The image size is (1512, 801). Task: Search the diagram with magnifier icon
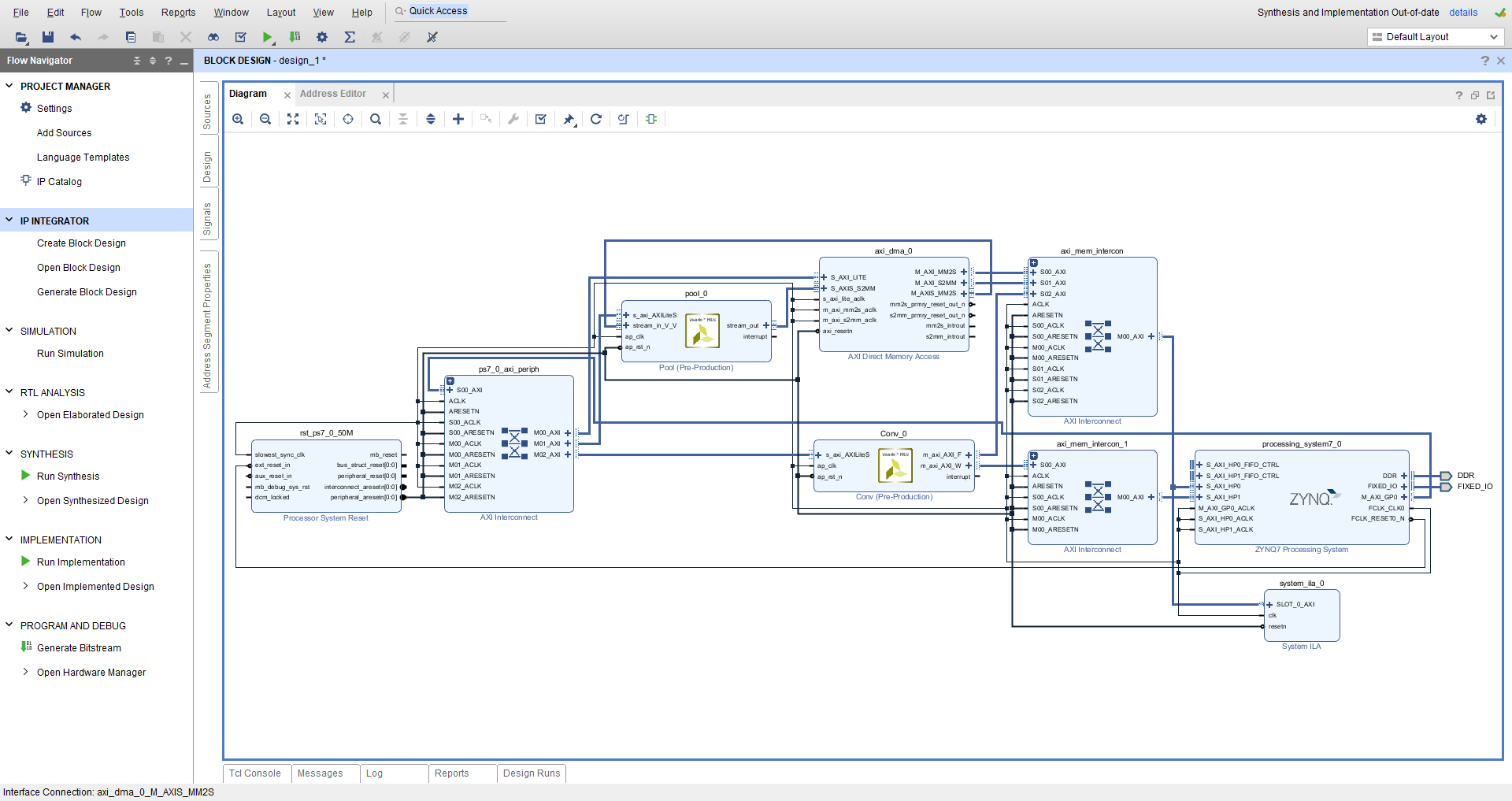click(376, 119)
